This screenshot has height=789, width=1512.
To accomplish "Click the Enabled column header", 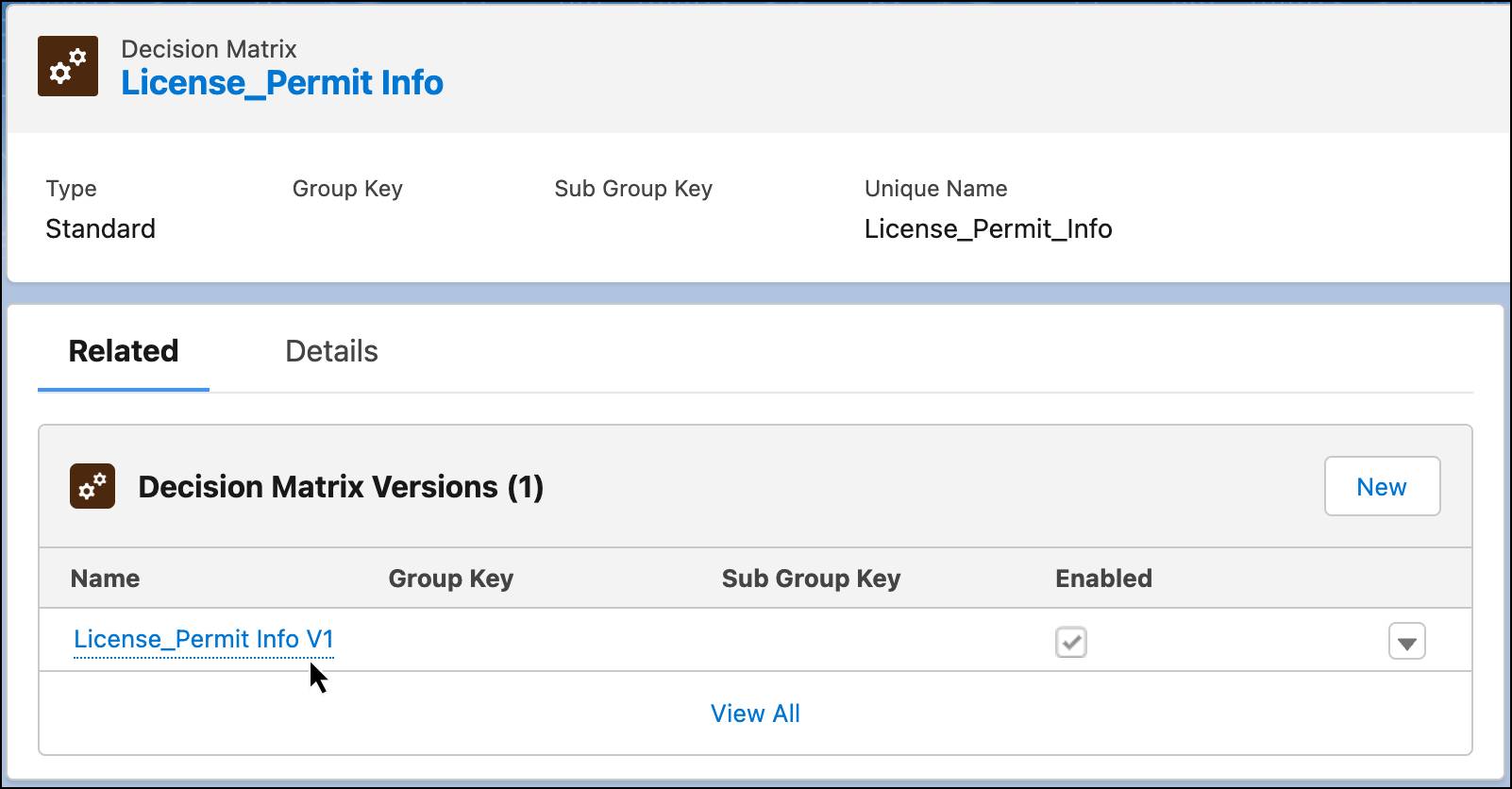I will 1103,579.
